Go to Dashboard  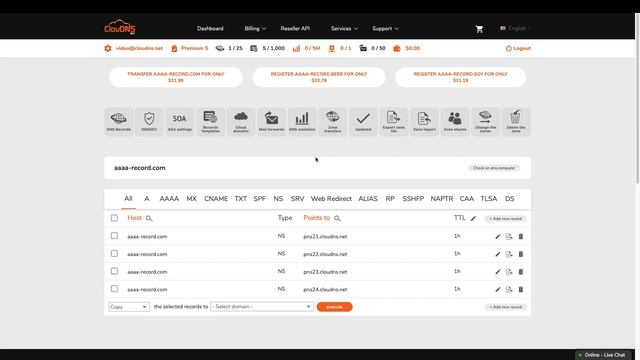210,29
